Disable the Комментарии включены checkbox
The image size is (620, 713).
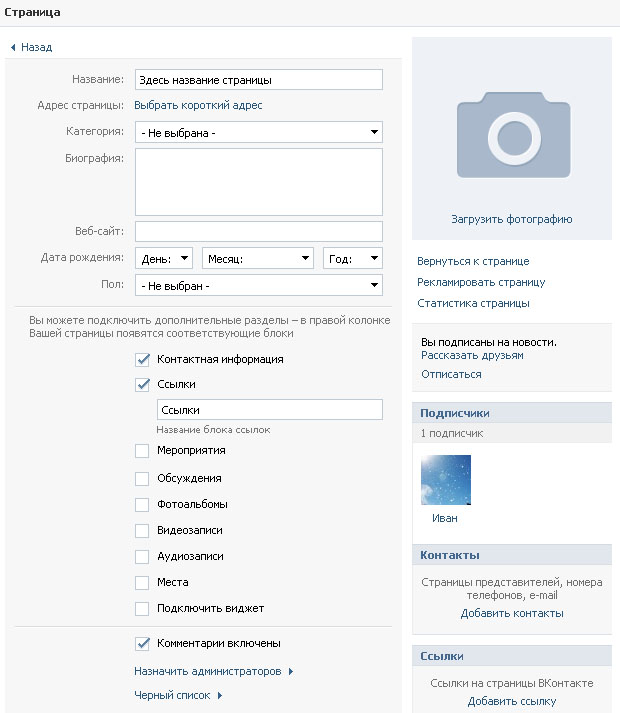click(142, 643)
